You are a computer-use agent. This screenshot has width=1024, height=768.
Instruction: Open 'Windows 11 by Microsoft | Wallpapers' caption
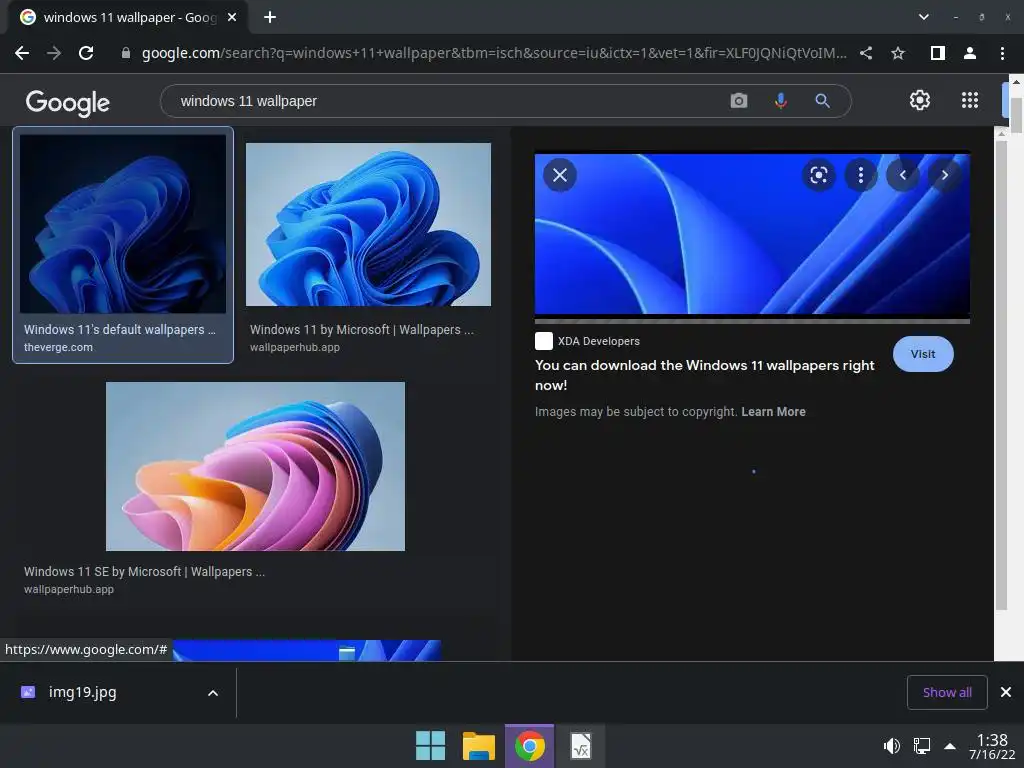(x=362, y=330)
